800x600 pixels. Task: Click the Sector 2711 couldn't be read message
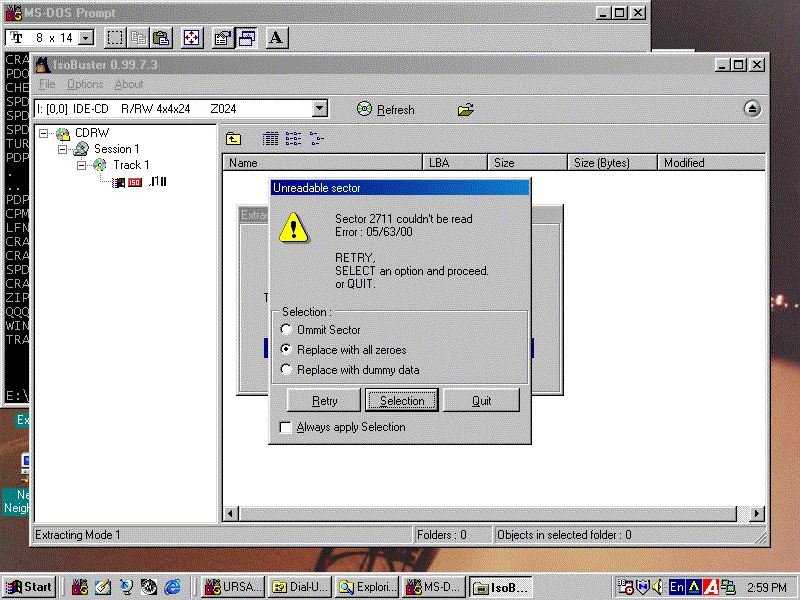pos(404,219)
